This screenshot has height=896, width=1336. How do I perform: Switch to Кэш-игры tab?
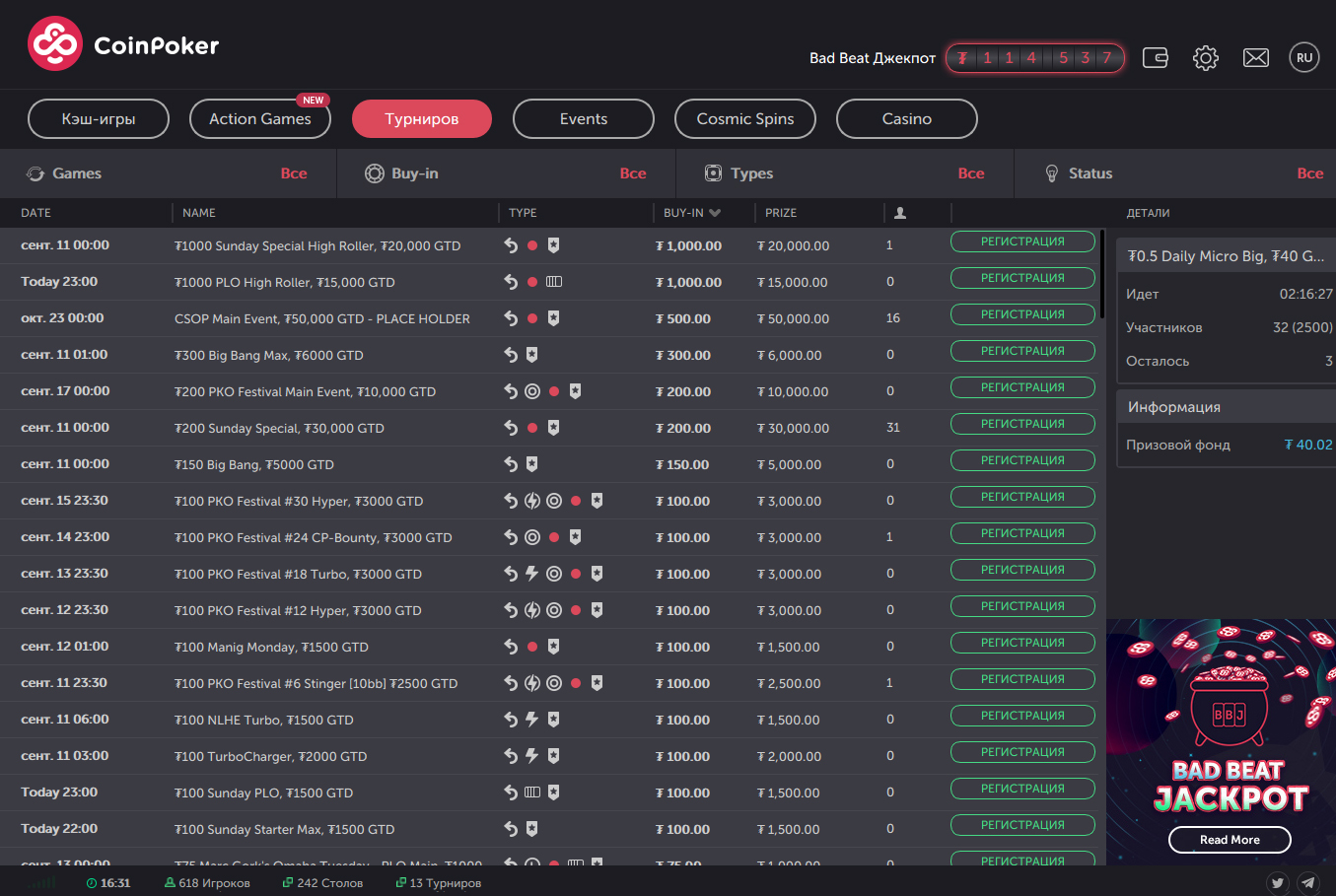click(x=99, y=119)
